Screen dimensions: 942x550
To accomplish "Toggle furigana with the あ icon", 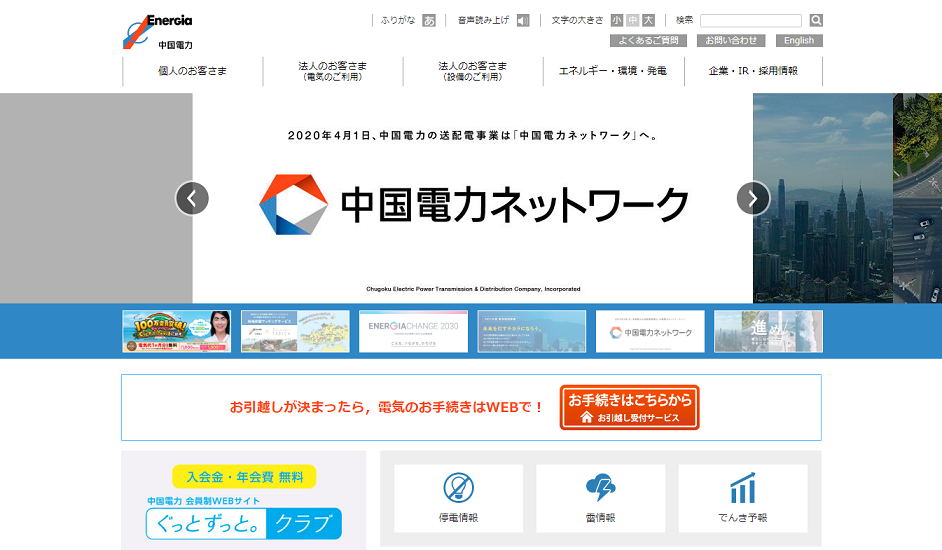I will [x=429, y=20].
